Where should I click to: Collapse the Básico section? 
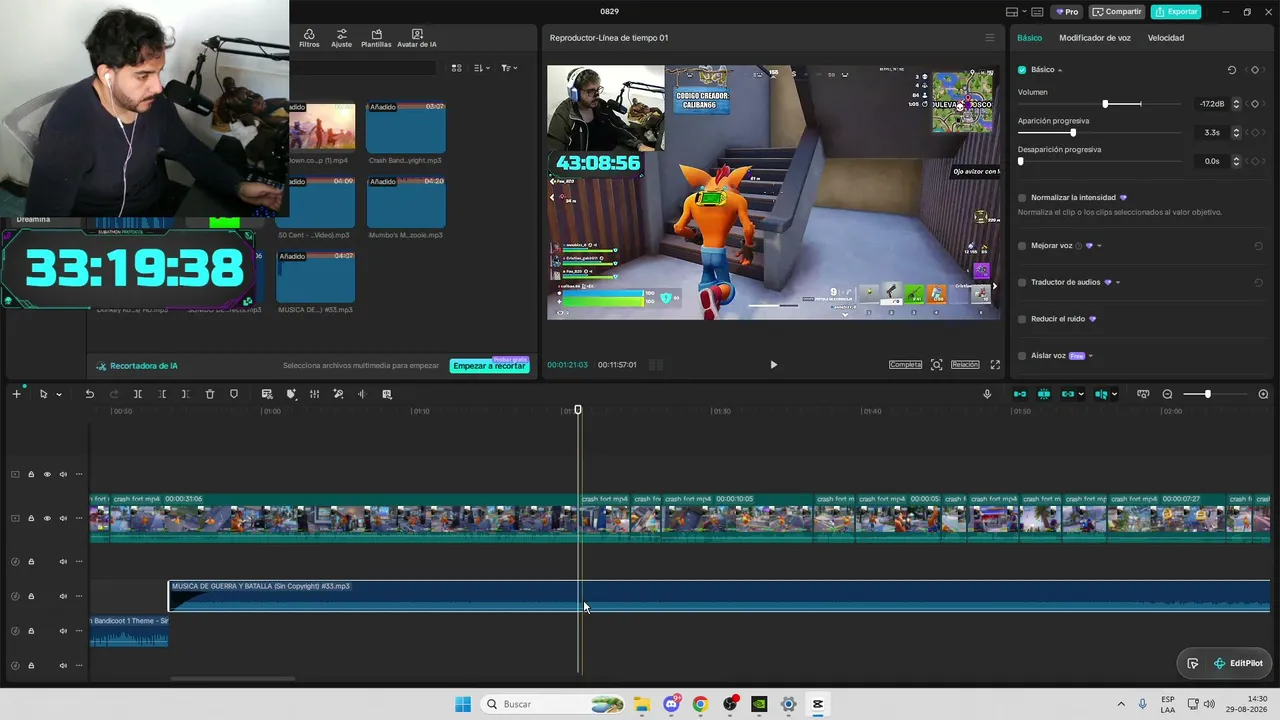pos(1060,70)
